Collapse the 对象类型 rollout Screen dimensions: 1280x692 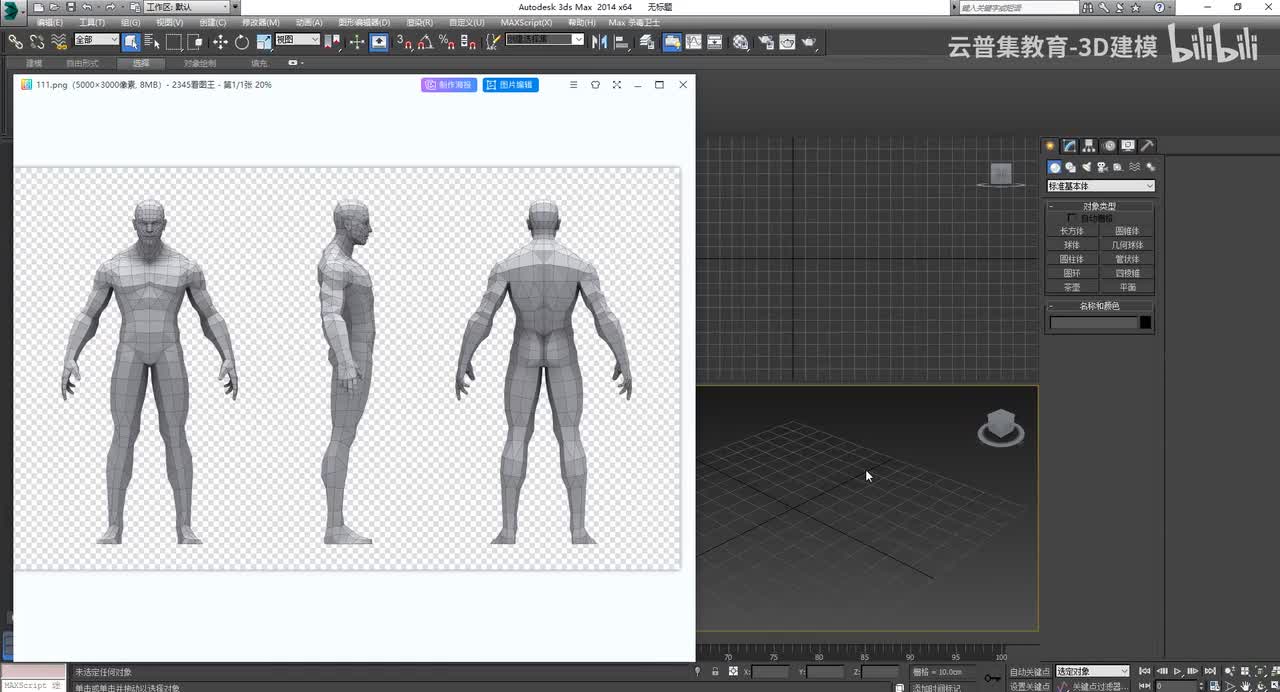coord(1099,206)
